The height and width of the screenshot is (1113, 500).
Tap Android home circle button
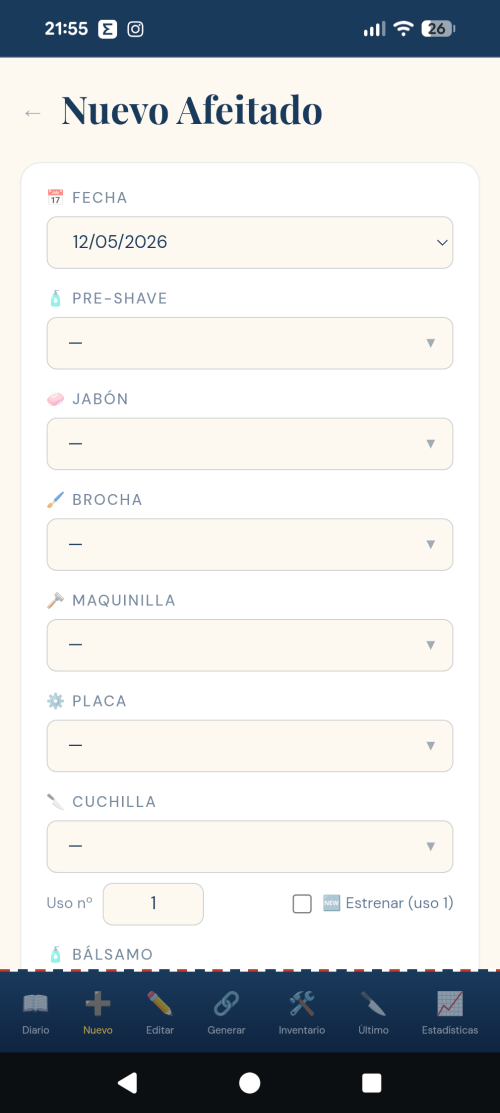click(249, 1082)
